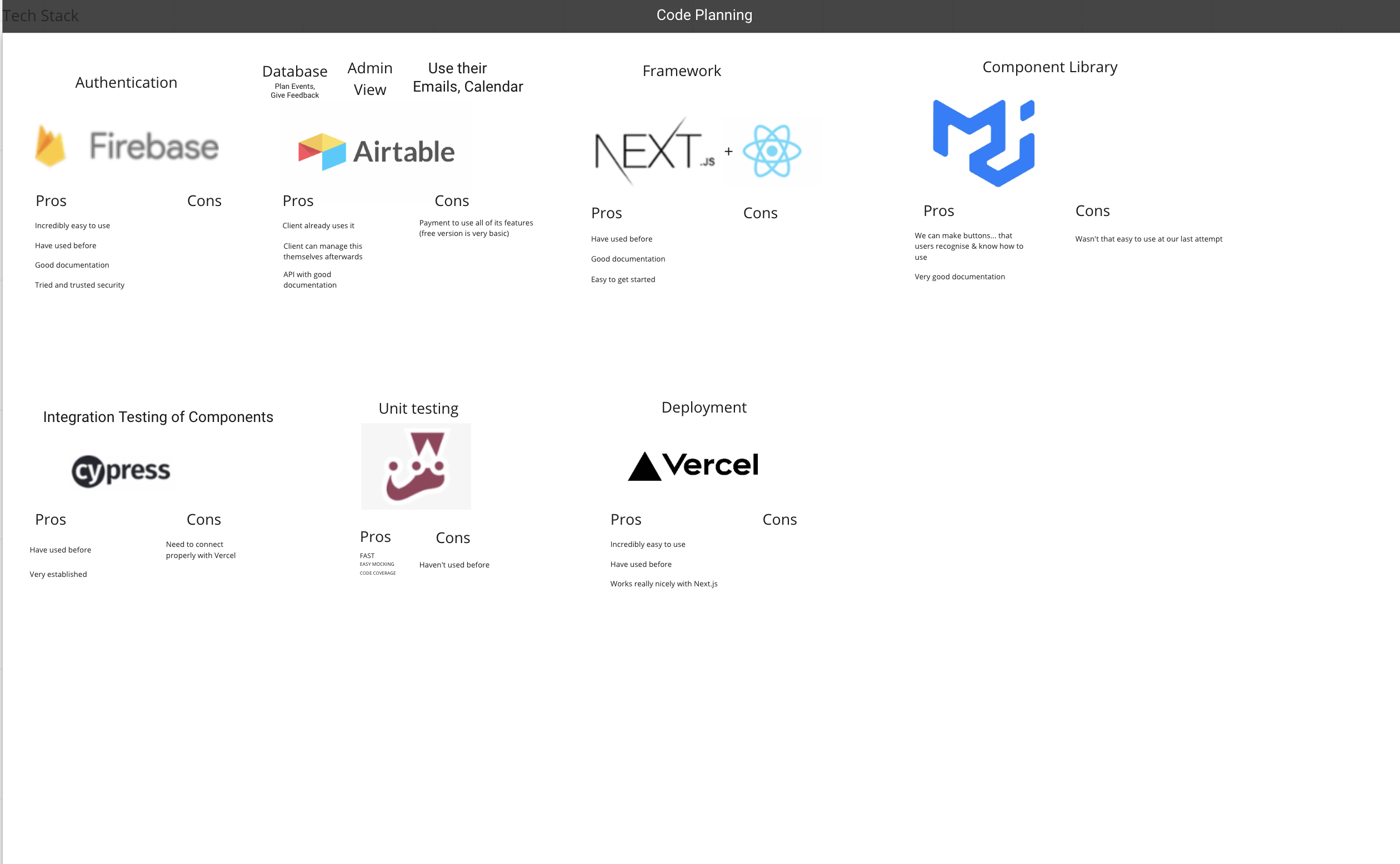This screenshot has width=1400, height=864.
Task: Select the Next.js logo
Action: (654, 152)
